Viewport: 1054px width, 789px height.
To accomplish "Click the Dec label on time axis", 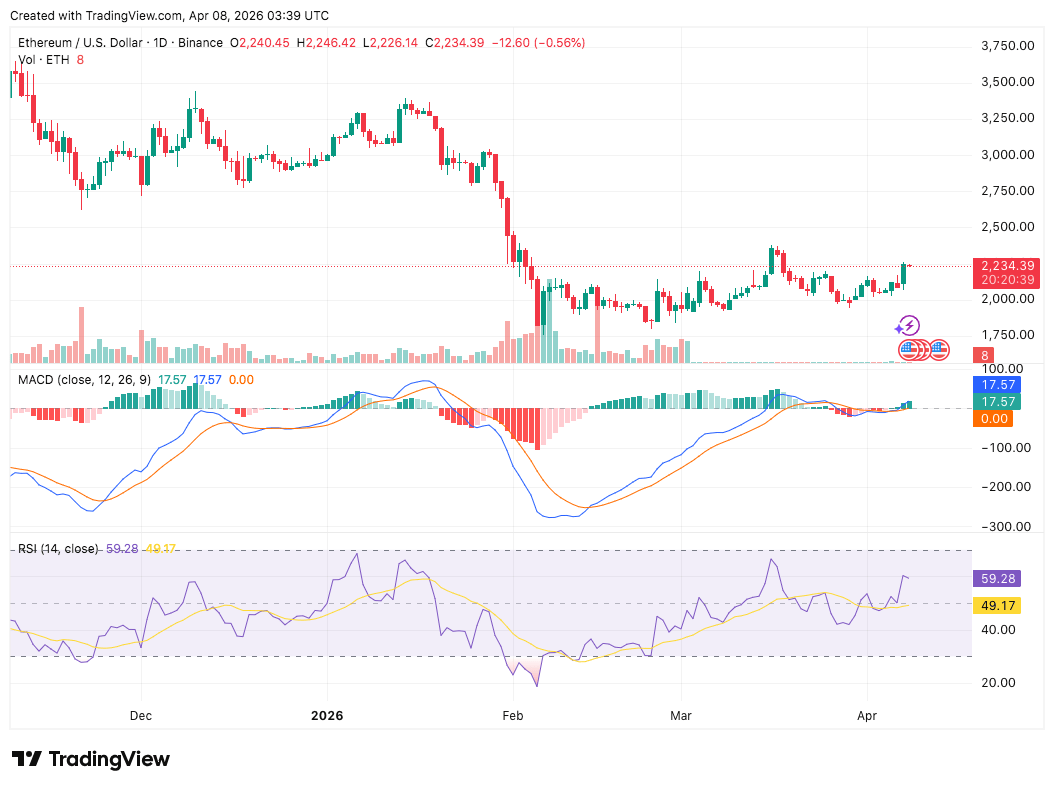I will click(x=141, y=716).
